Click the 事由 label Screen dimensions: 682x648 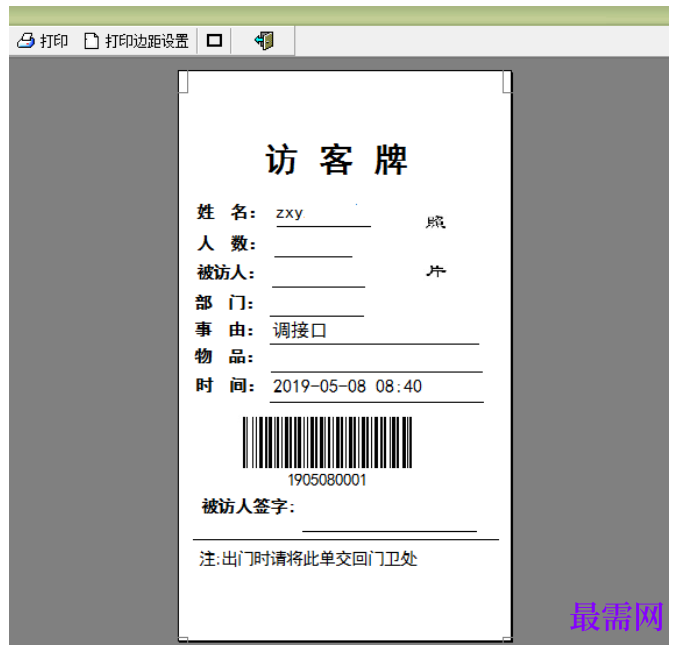tap(224, 330)
